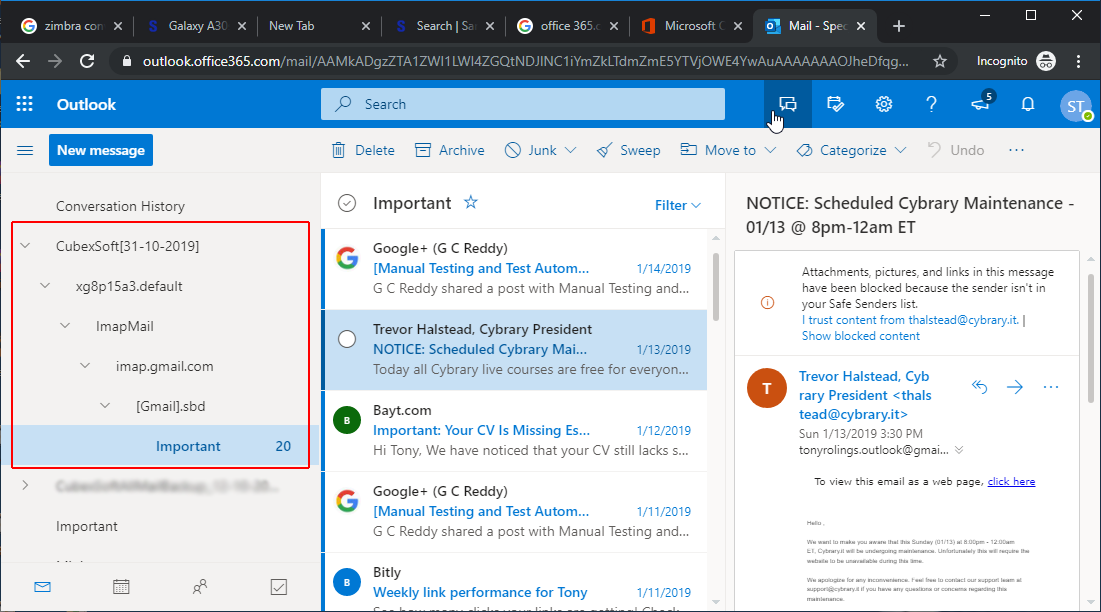
Task: Open the Junk dropdown arrow
Action: click(570, 150)
